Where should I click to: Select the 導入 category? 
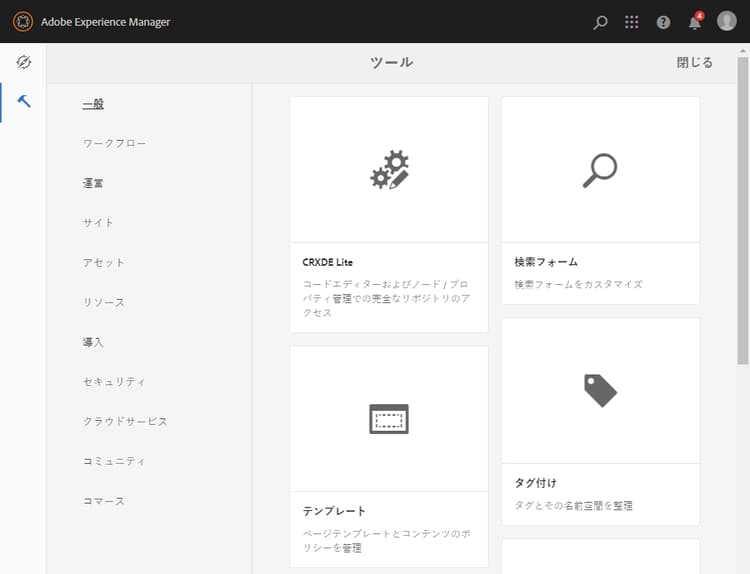93,342
